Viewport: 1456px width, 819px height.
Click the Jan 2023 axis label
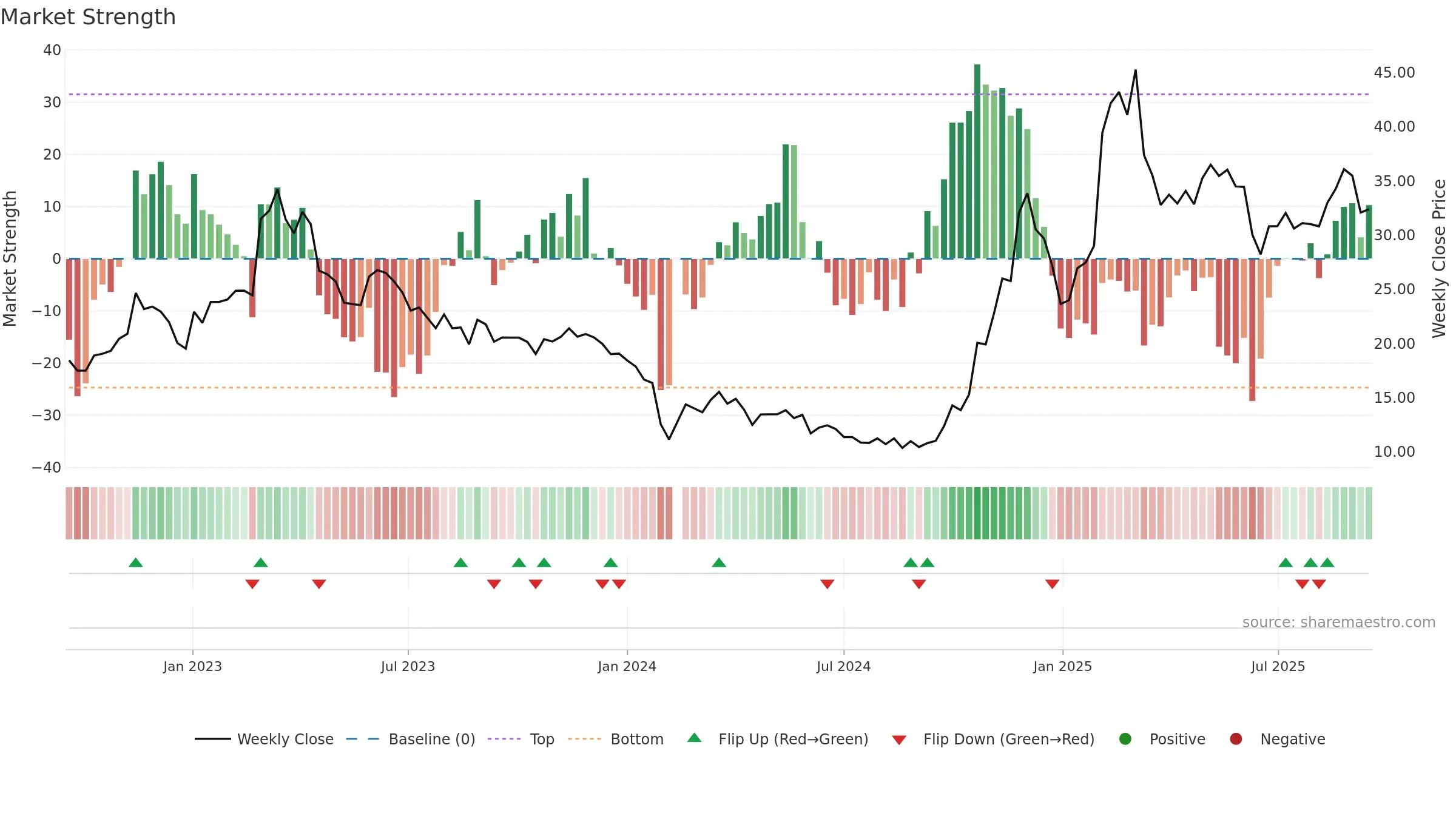(x=192, y=666)
